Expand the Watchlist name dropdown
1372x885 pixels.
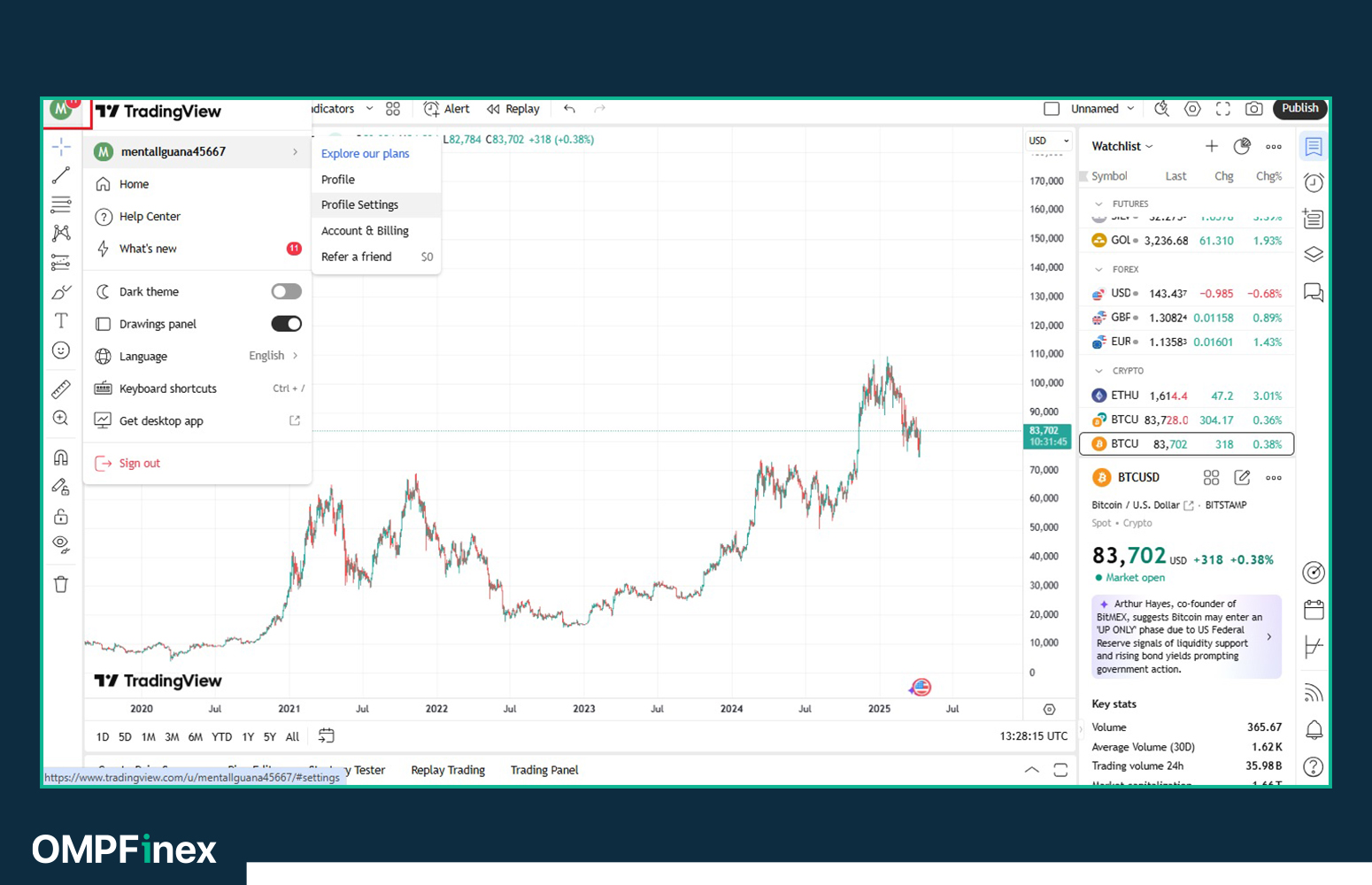click(1122, 147)
